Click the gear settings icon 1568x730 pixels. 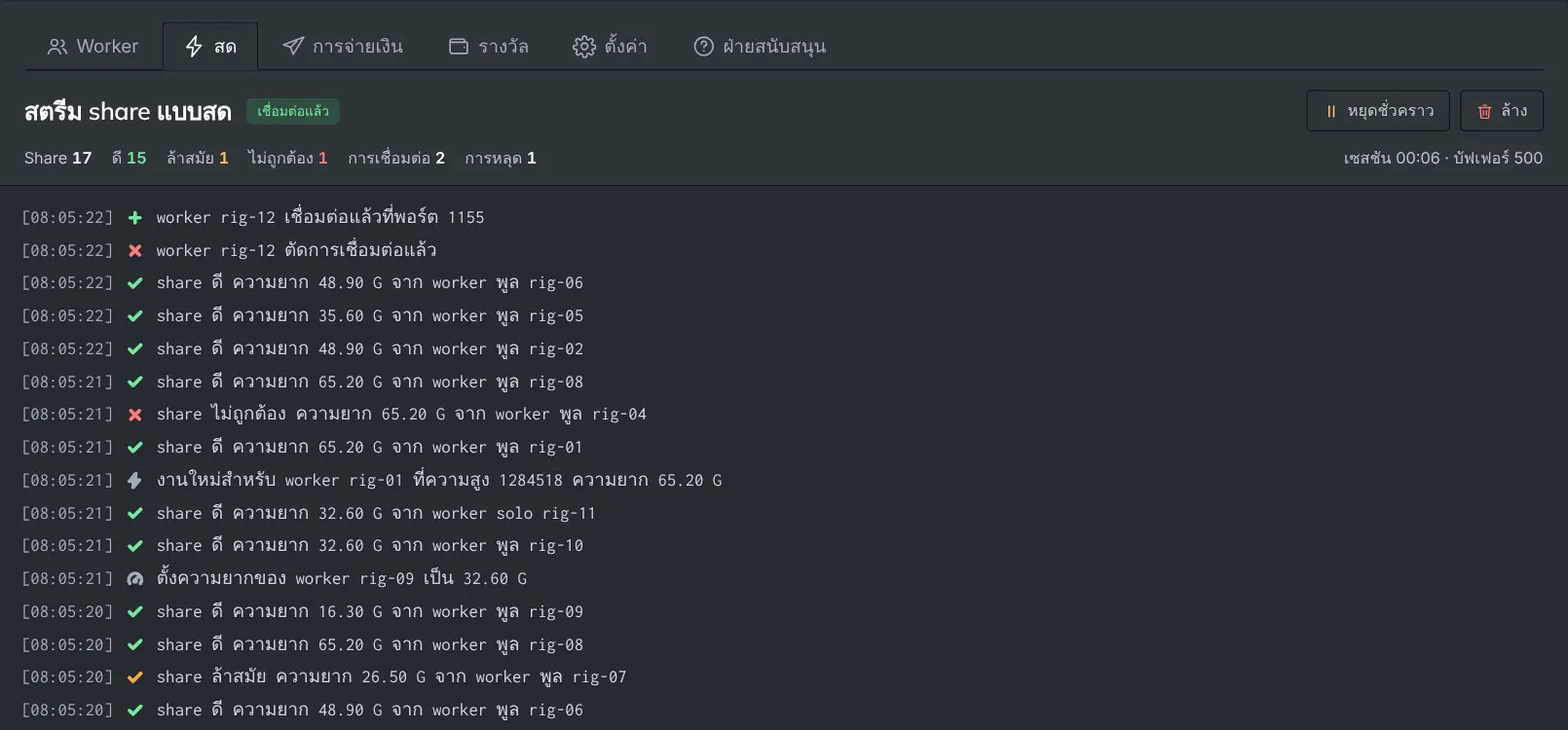(x=584, y=47)
